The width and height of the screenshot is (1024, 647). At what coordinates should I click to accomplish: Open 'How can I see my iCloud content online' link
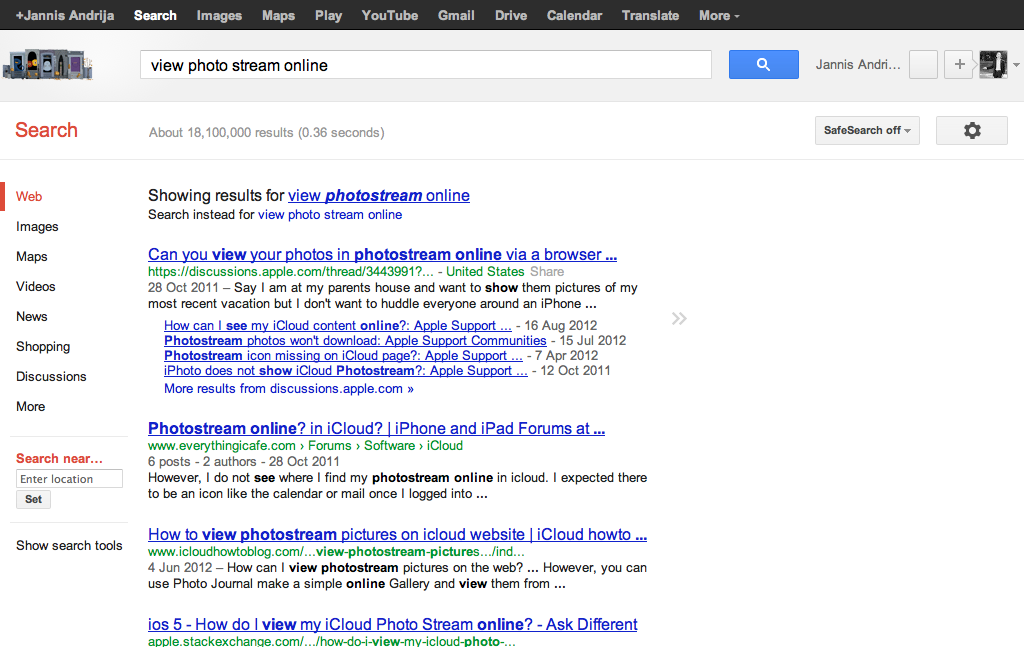338,325
